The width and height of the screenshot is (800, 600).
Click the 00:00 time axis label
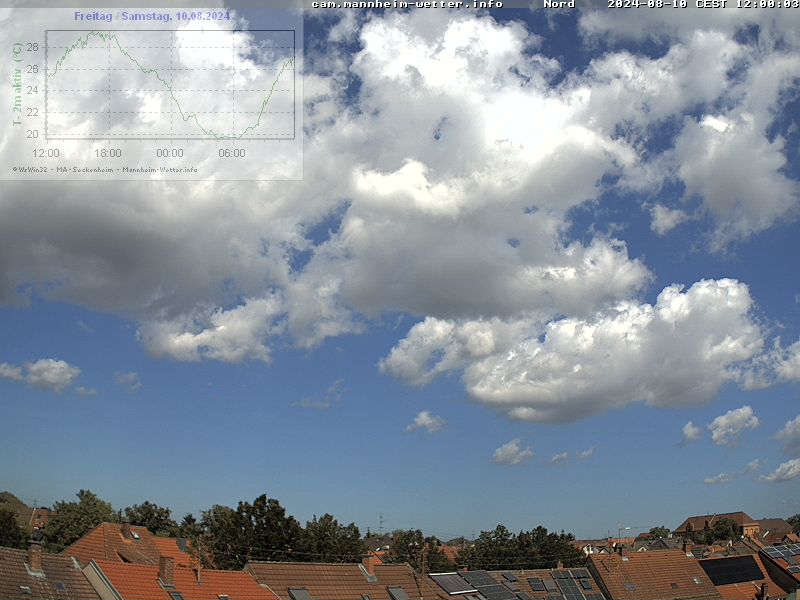pyautogui.click(x=170, y=153)
